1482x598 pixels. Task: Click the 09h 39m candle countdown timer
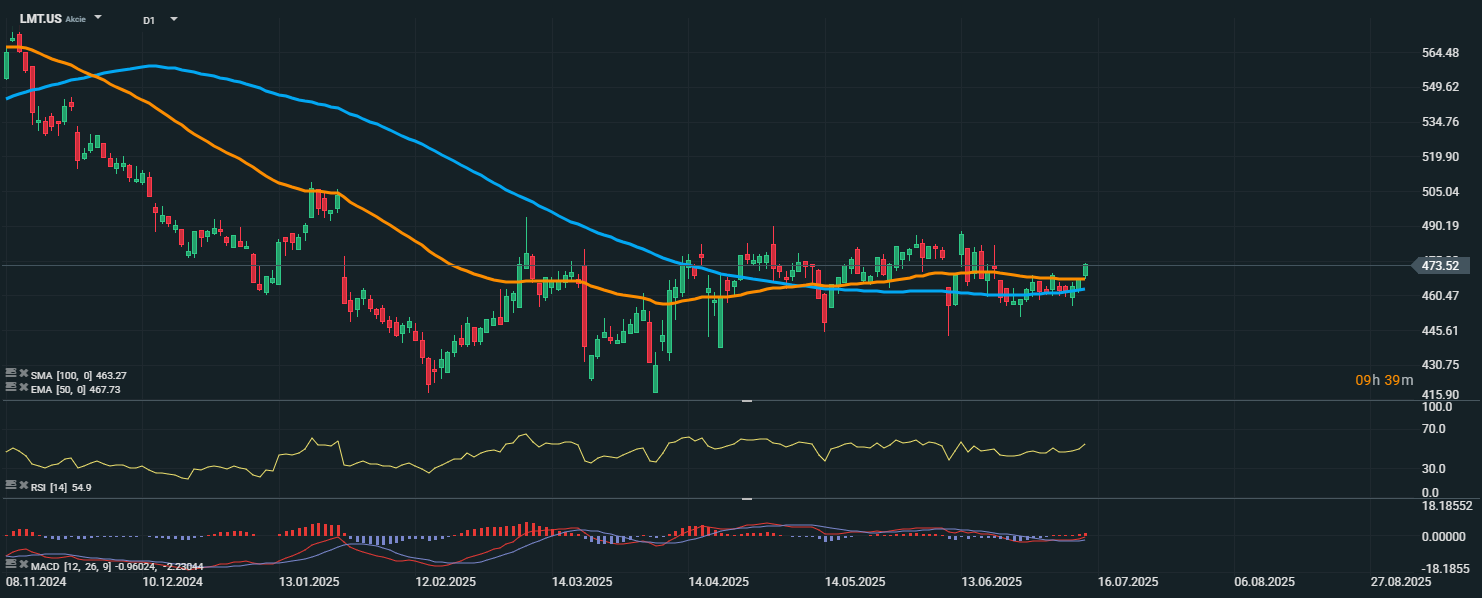coord(1384,380)
